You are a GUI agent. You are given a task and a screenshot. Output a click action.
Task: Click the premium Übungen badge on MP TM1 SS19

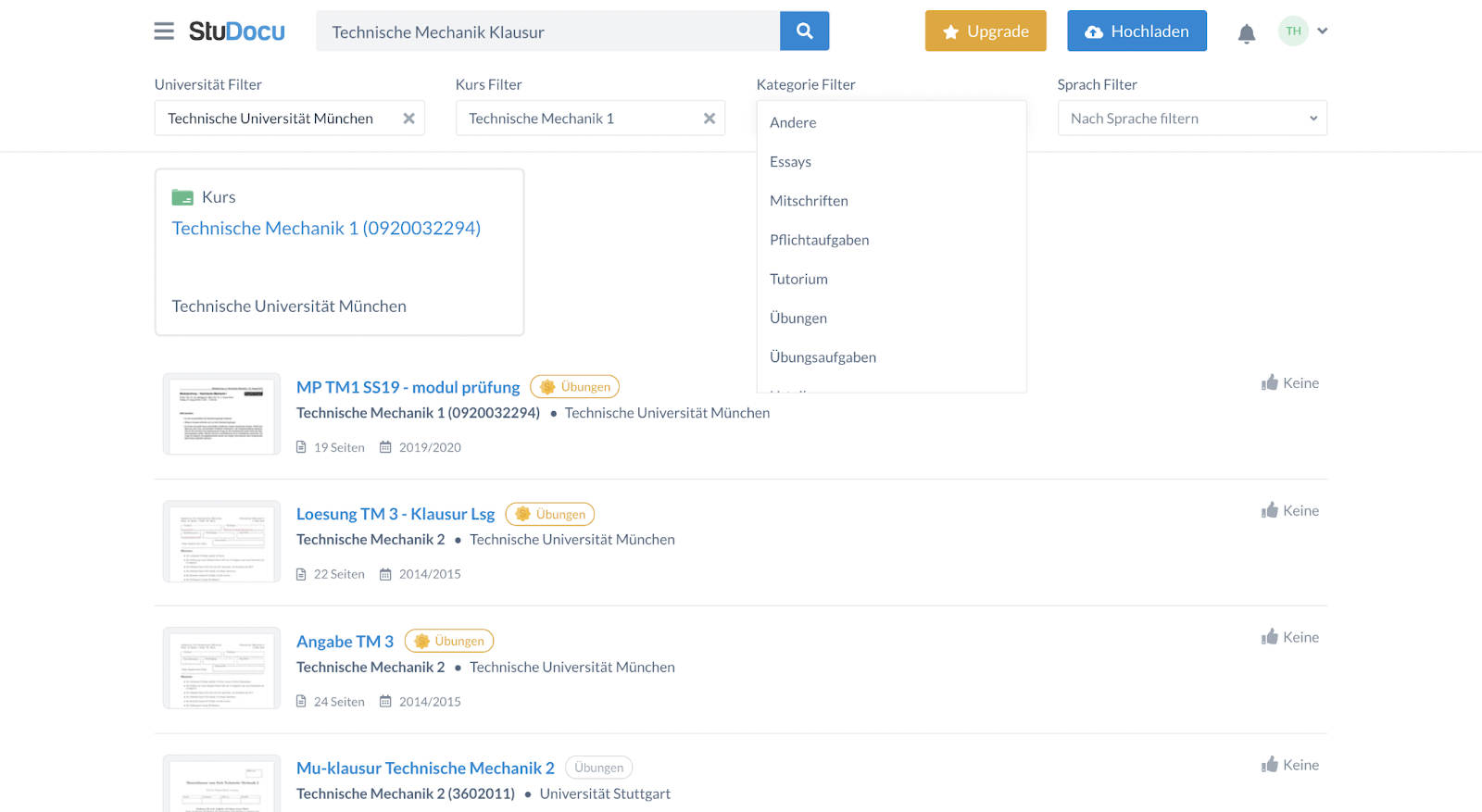click(x=574, y=387)
